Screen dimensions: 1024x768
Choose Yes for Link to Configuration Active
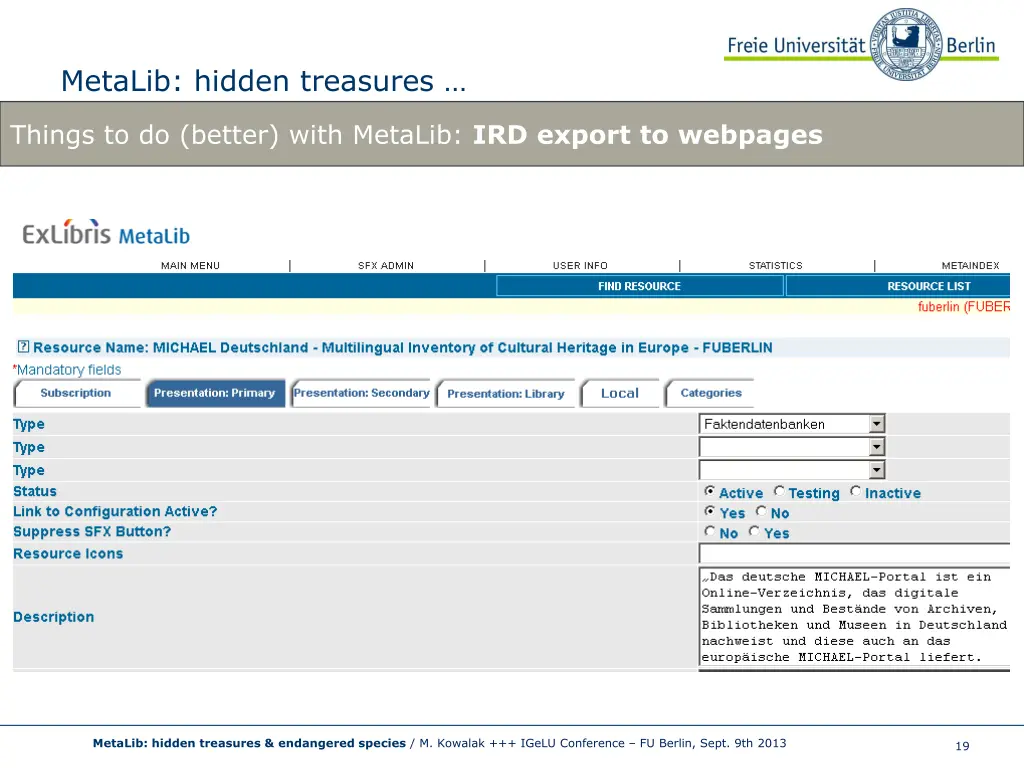(x=709, y=511)
